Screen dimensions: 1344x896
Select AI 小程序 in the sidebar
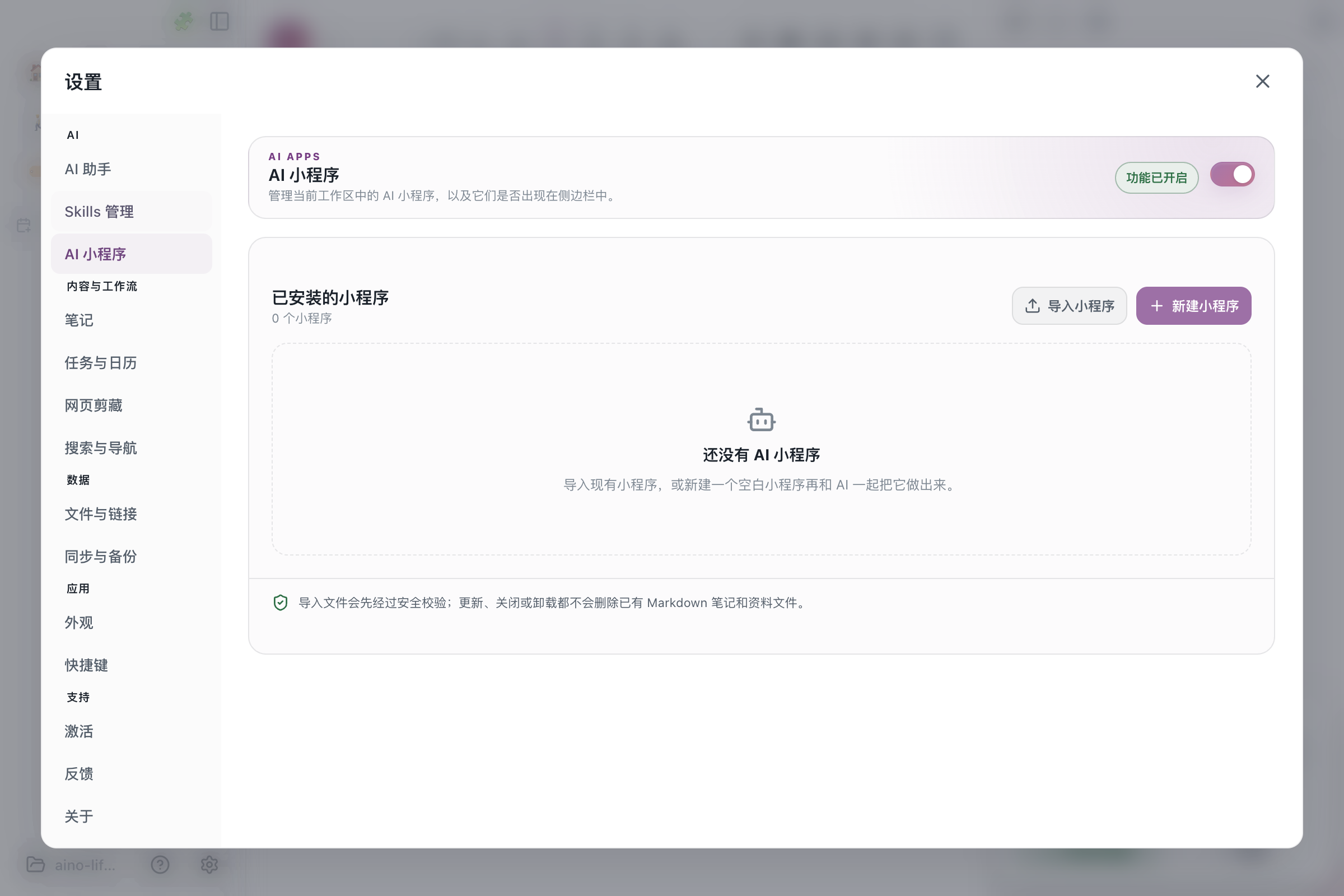pyautogui.click(x=132, y=254)
